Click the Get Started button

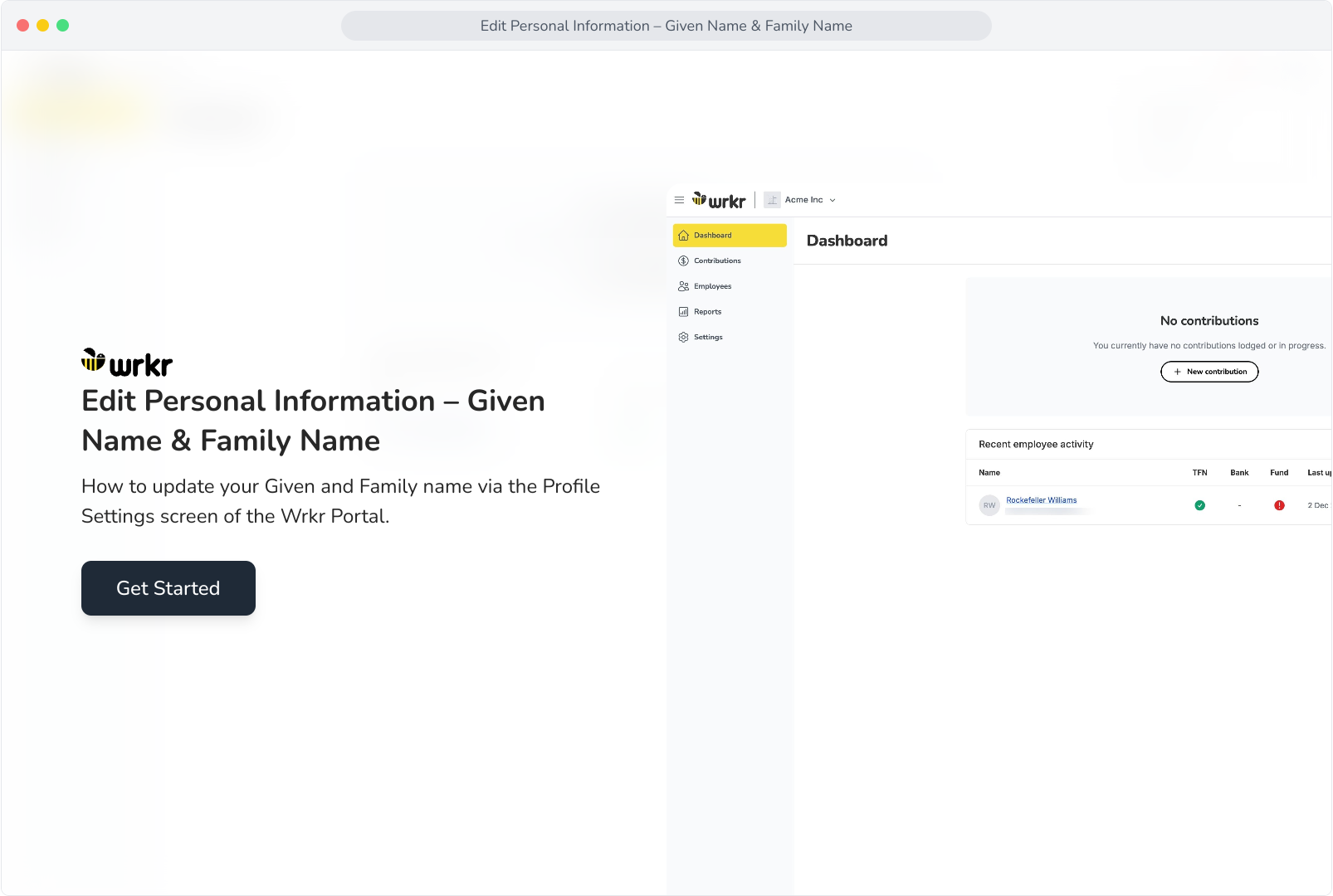coord(168,588)
